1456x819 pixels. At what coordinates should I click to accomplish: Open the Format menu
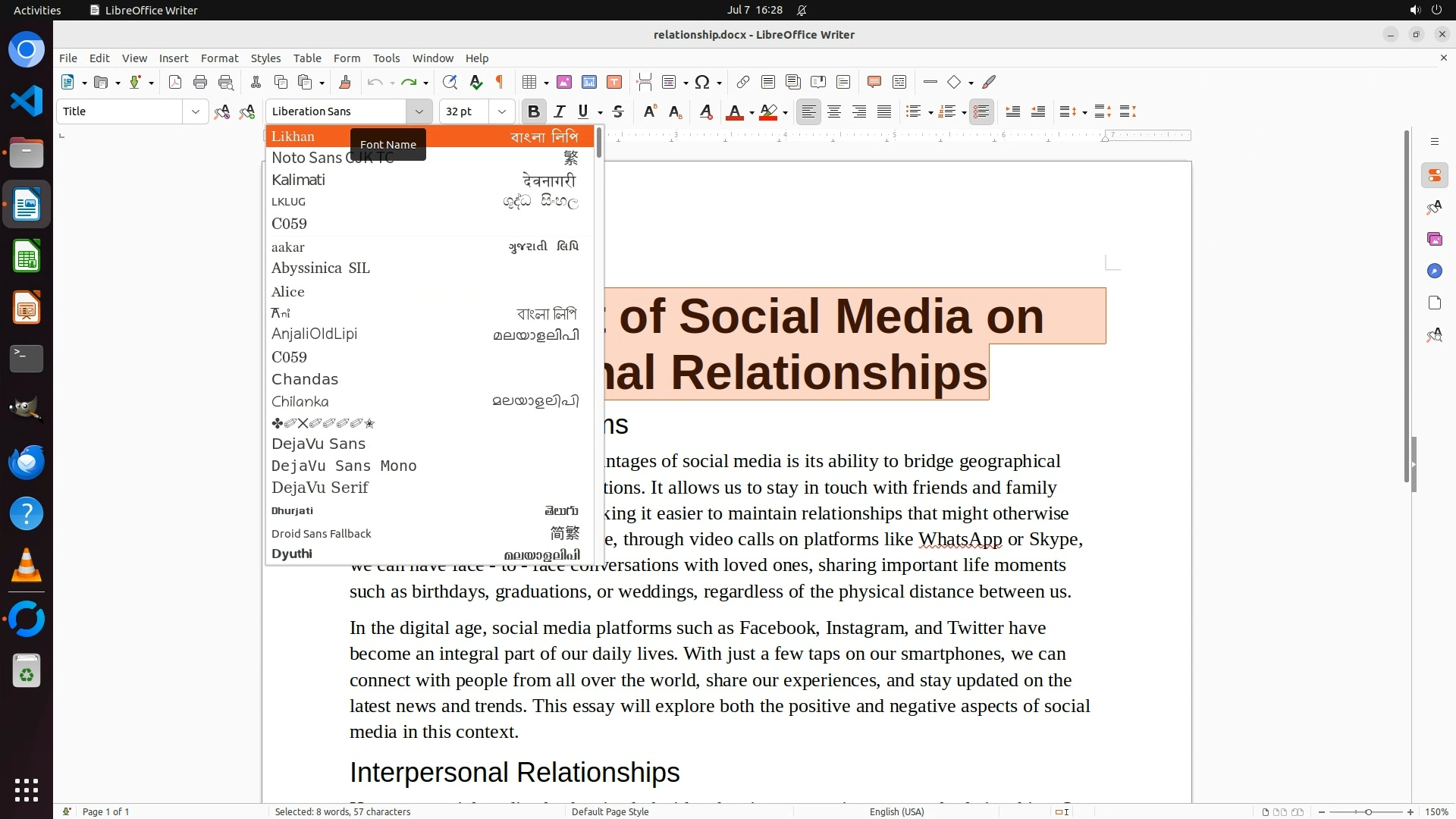(219, 58)
